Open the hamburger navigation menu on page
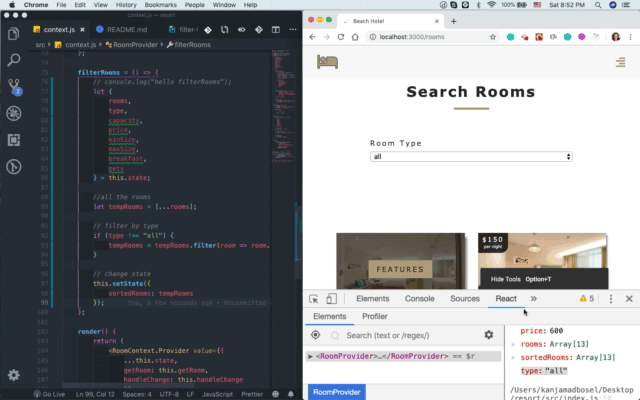The height and width of the screenshot is (400, 640). coord(620,62)
